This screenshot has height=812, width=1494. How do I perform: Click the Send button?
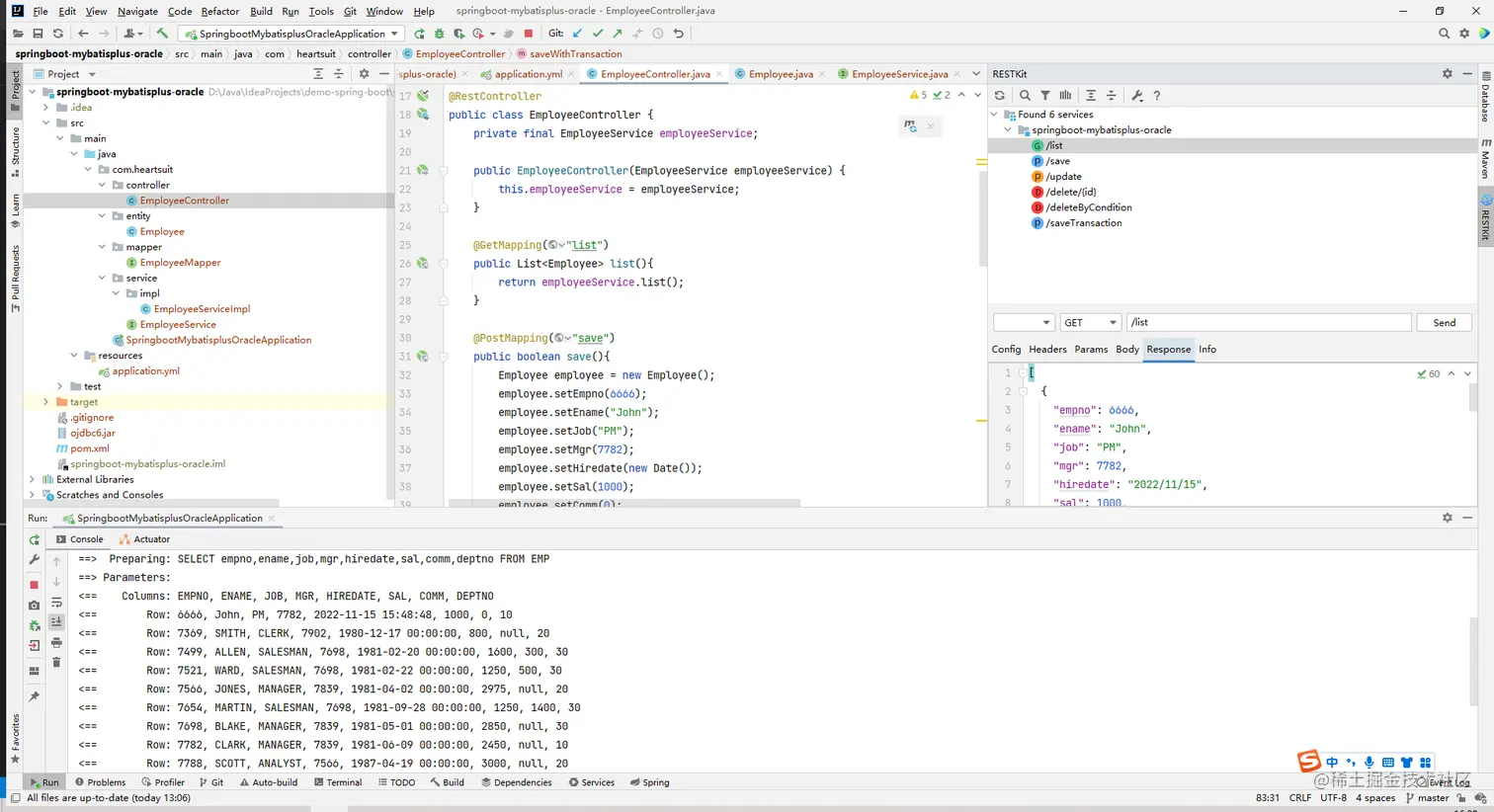[1444, 323]
